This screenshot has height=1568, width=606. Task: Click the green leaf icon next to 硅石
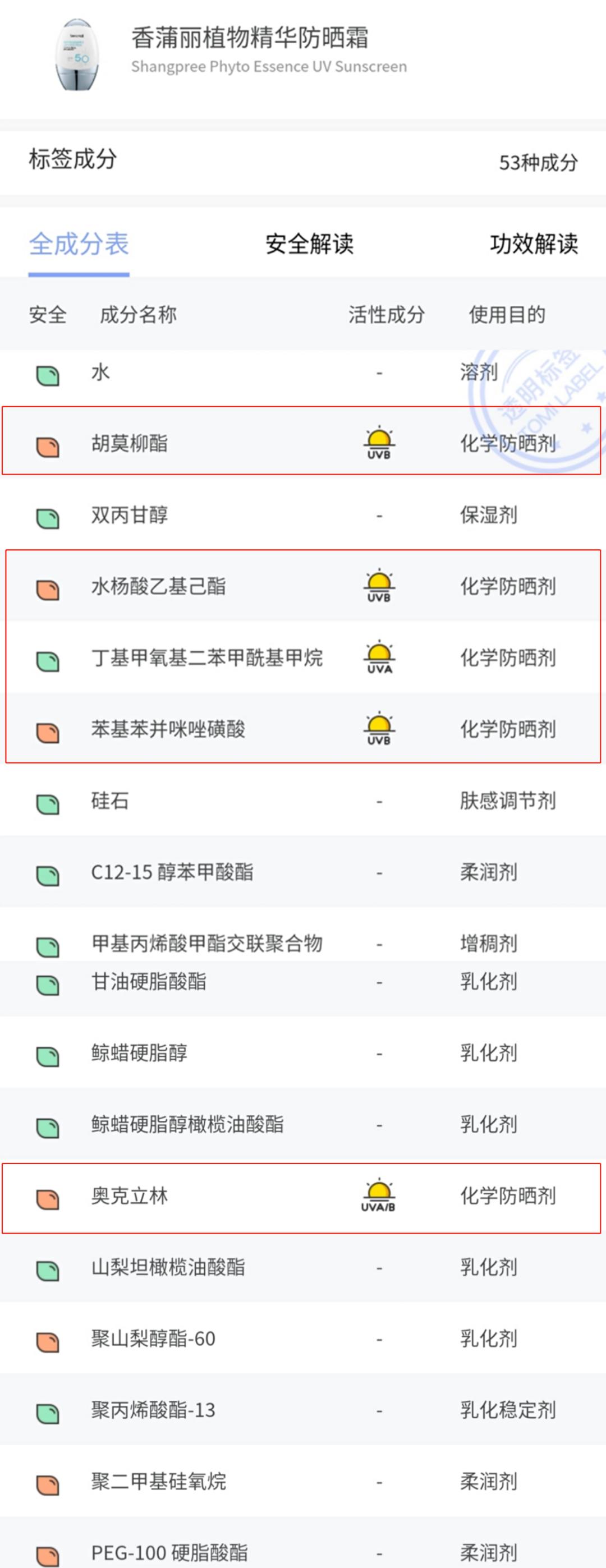click(48, 801)
